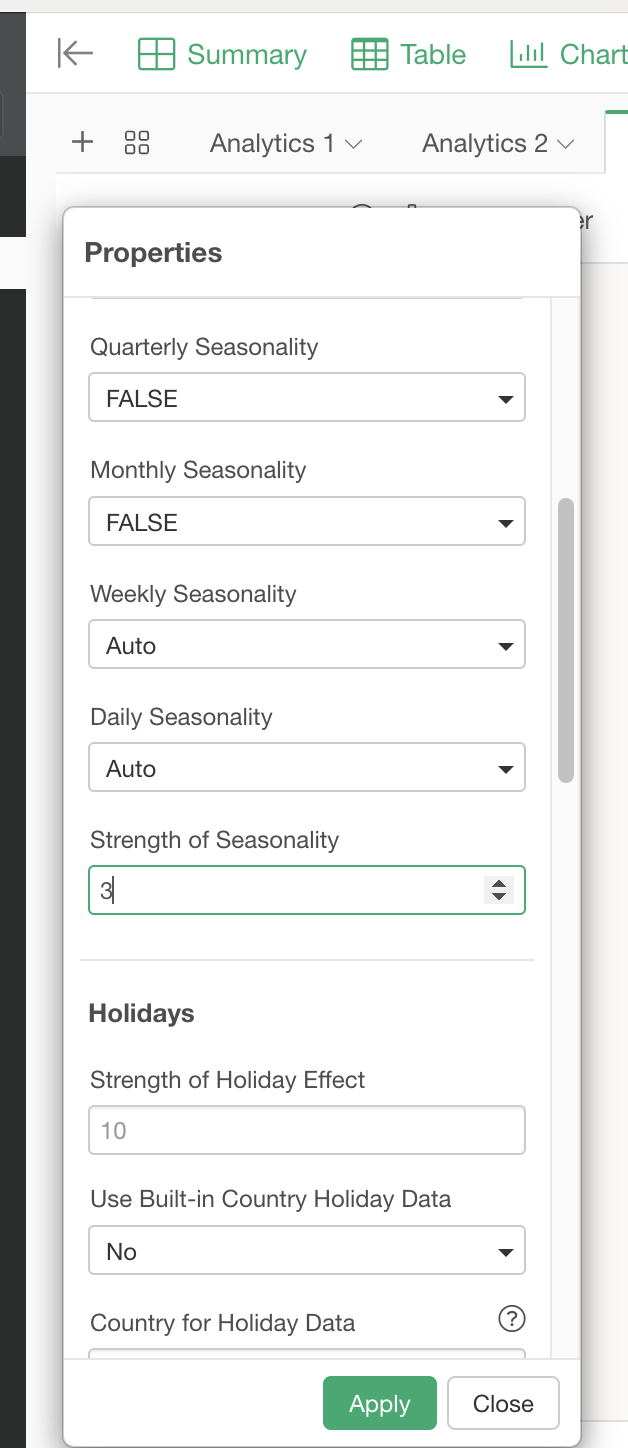Click the Table view icon
628x1448 pixels.
point(370,54)
